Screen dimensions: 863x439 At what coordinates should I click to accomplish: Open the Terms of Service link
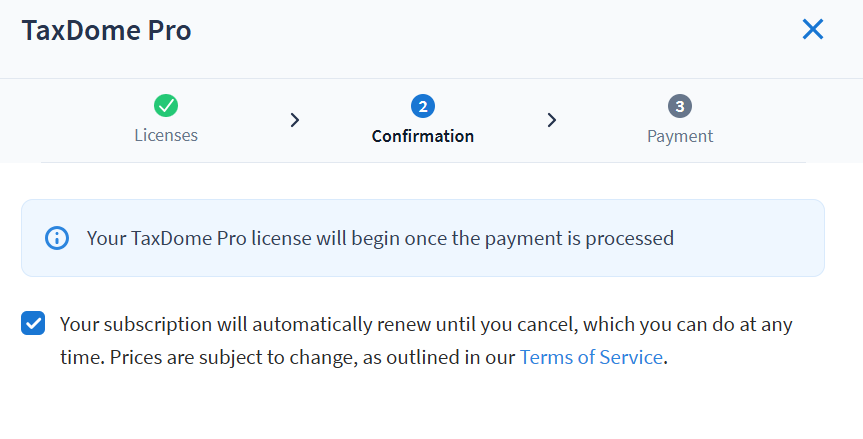pos(591,357)
